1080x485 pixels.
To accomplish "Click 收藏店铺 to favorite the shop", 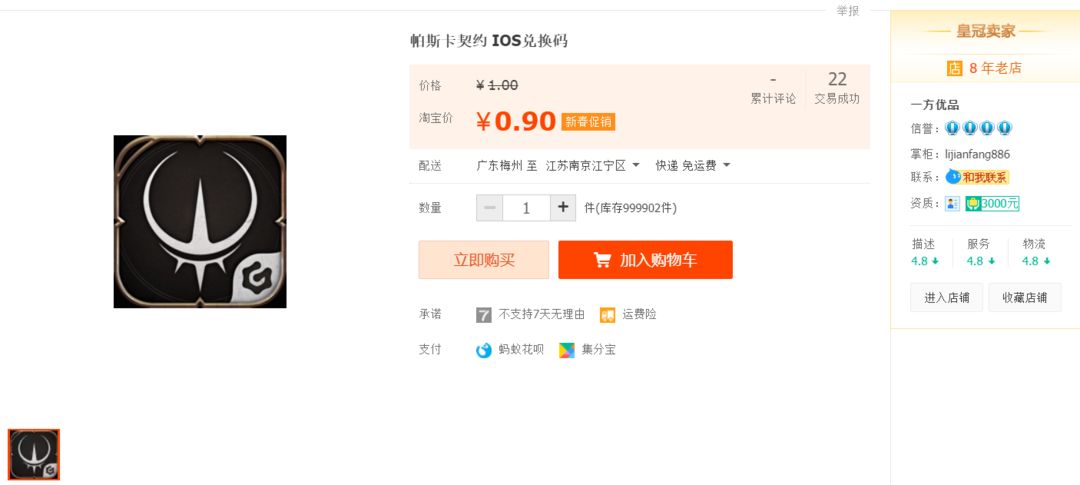I will [x=1025, y=298].
